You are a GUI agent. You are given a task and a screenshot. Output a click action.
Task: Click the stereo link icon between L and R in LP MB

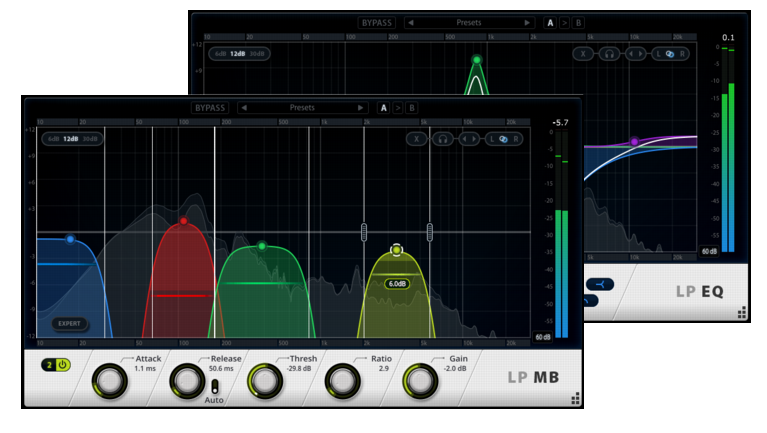pos(504,139)
